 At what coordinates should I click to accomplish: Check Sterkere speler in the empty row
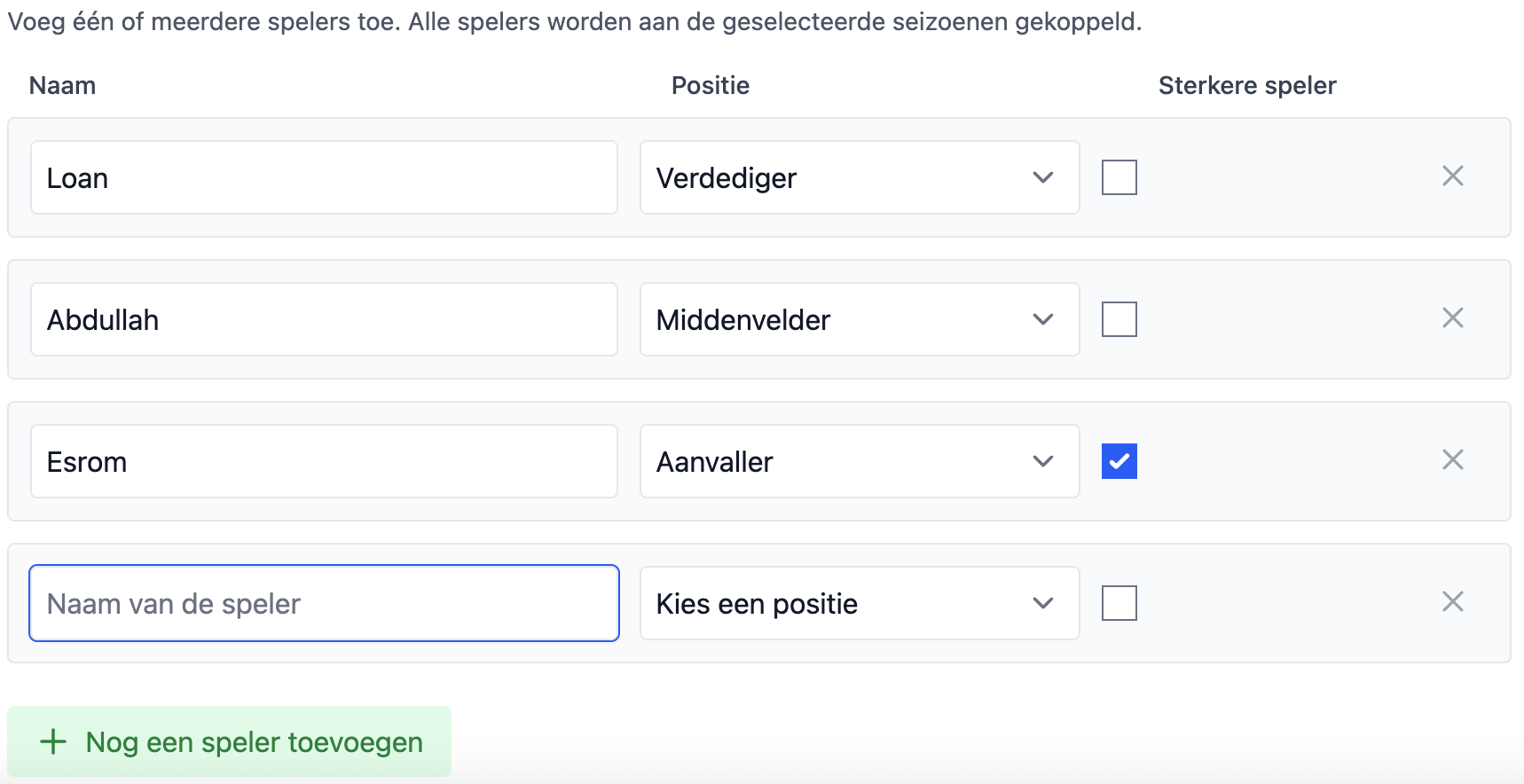pyautogui.click(x=1119, y=602)
